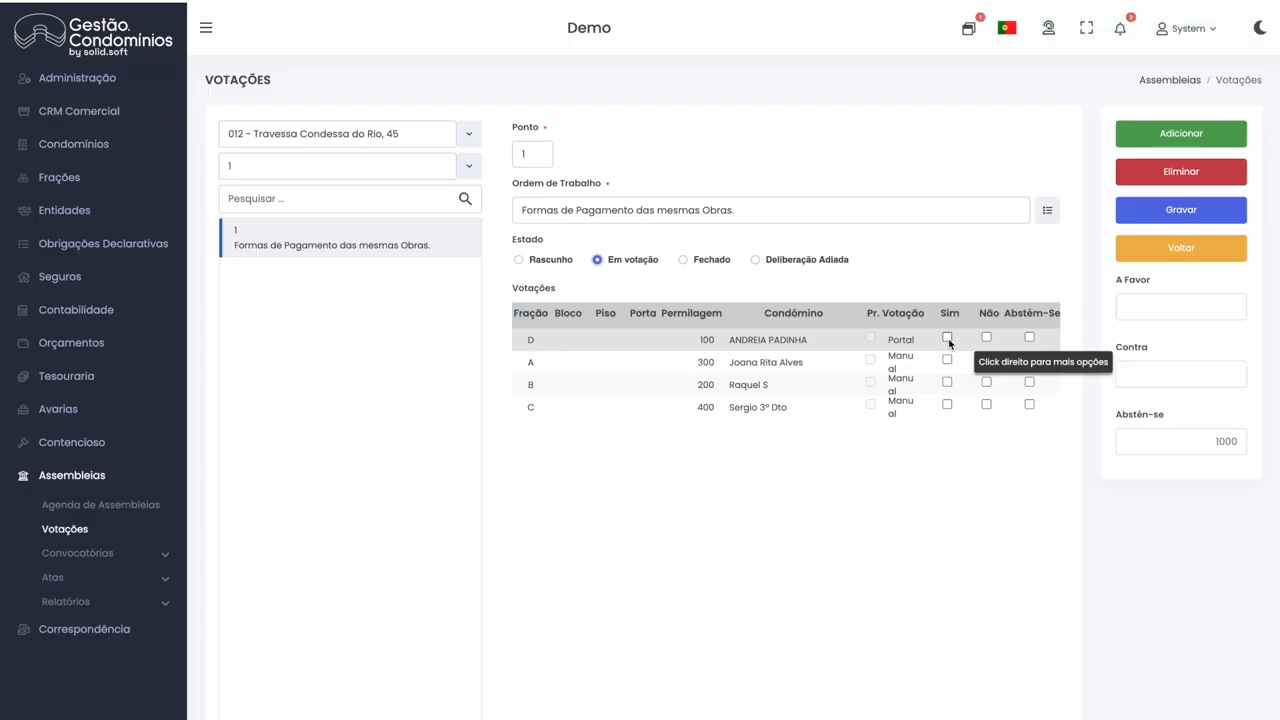Switch to dark mode moon icon
1280x720 pixels.
[x=1259, y=28]
